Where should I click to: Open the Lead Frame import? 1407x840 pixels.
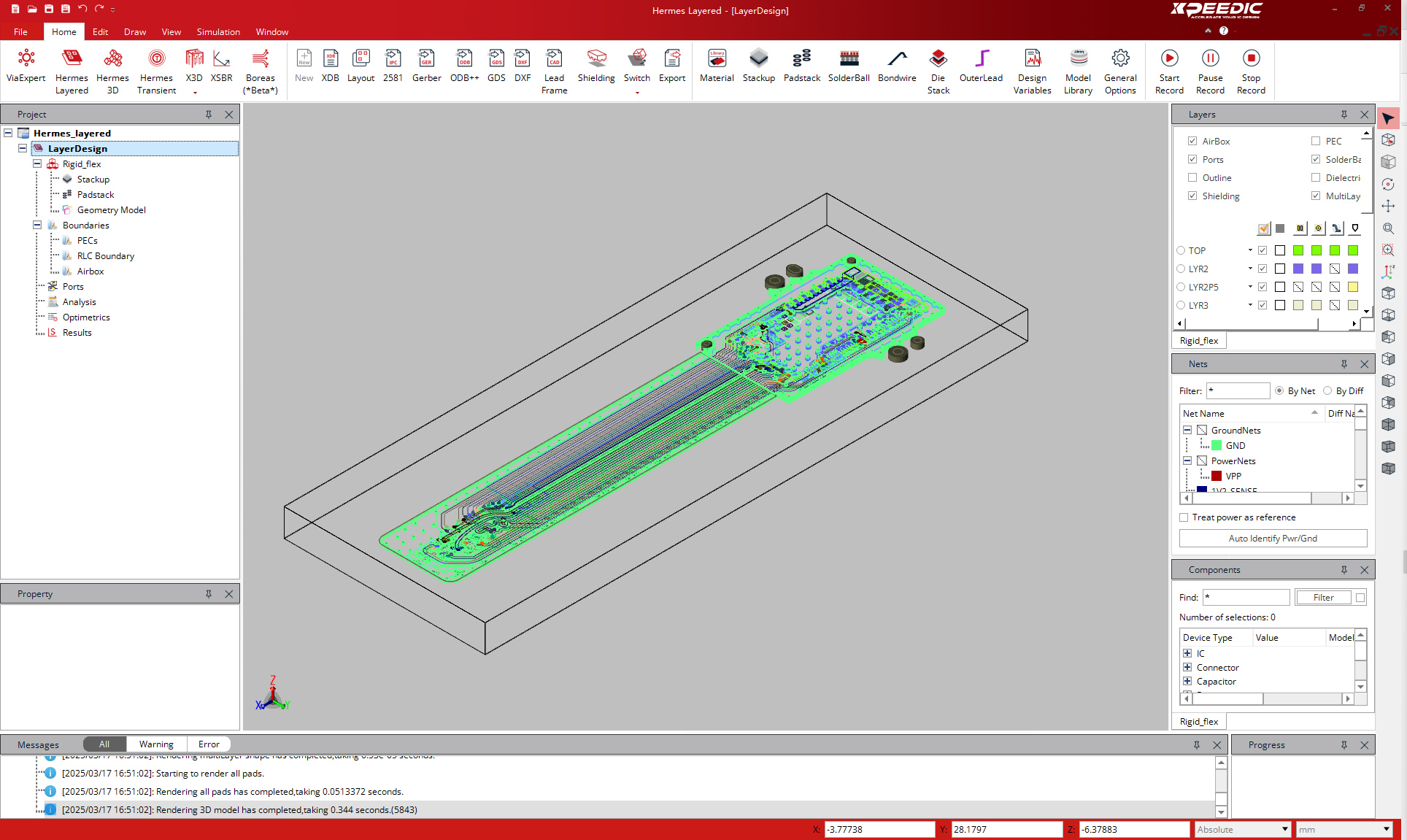(554, 72)
